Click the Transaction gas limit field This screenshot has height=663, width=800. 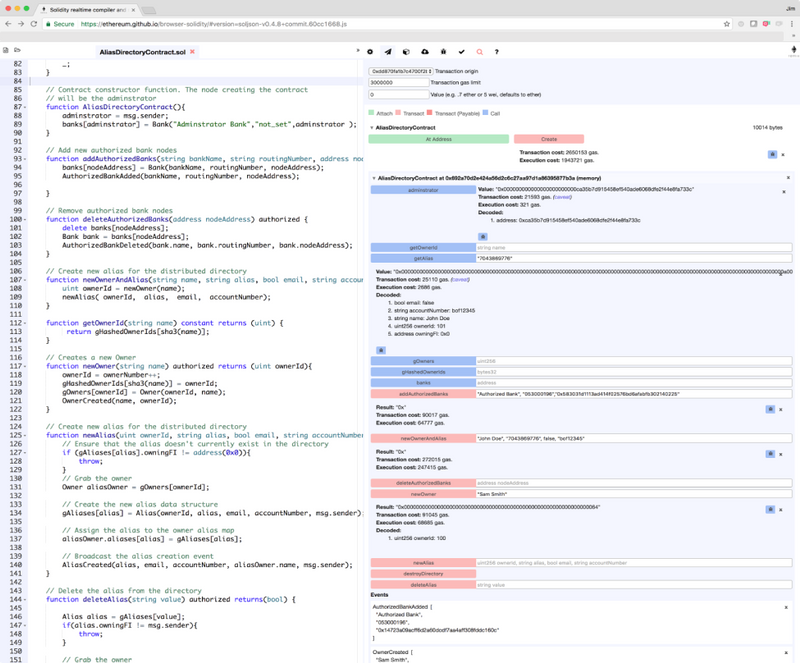[x=399, y=83]
